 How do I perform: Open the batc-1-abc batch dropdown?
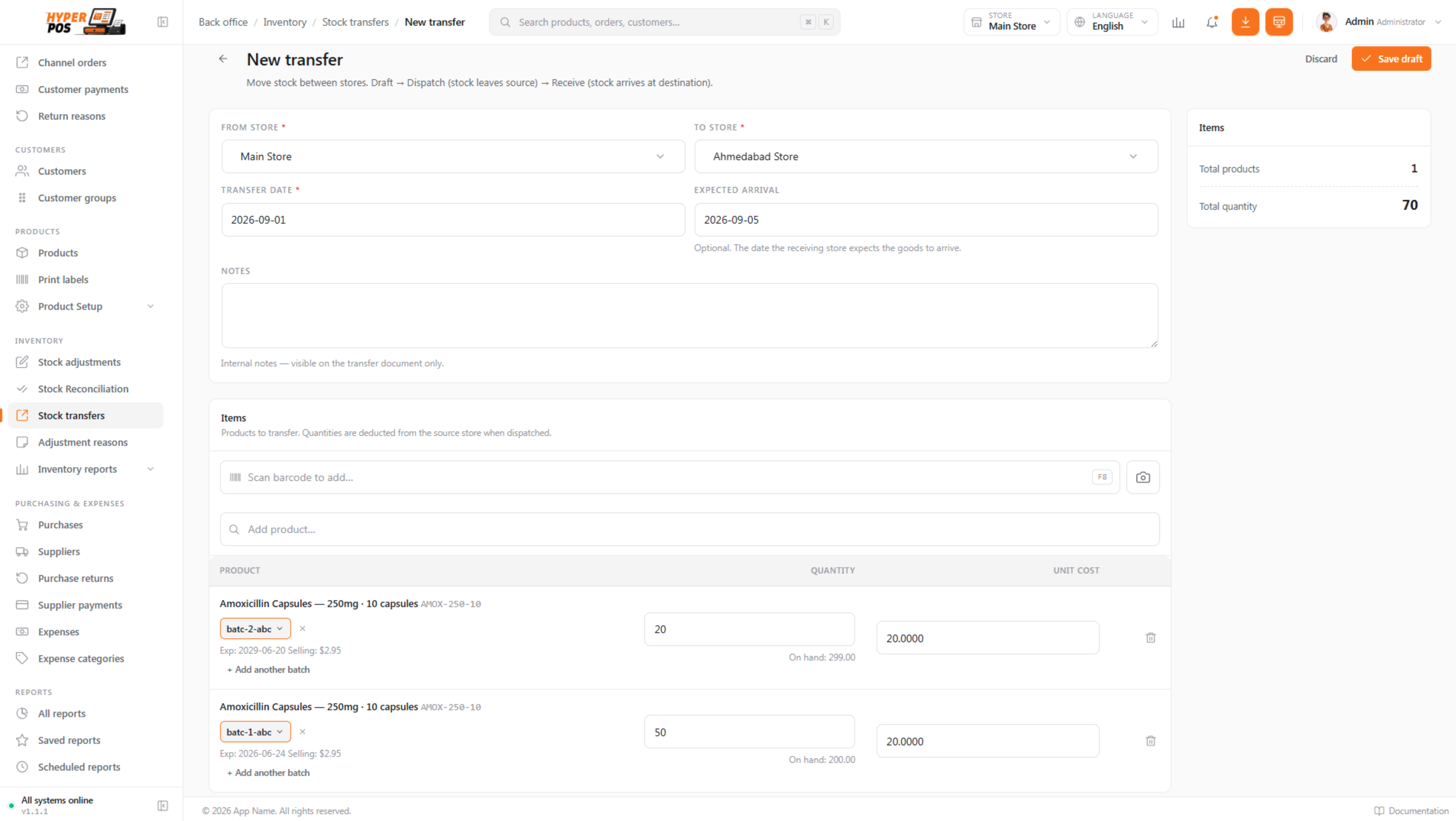[255, 732]
